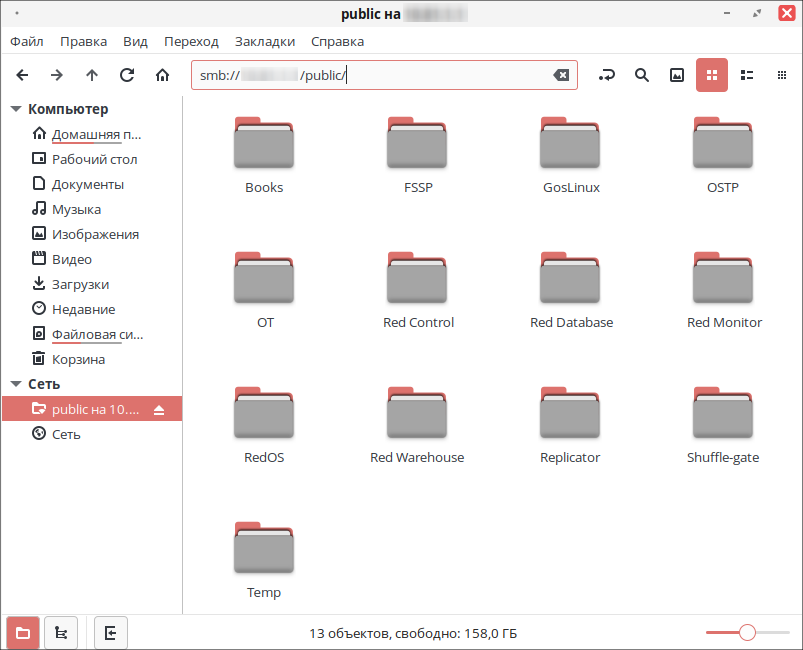Screen dimensions: 803x650
Task: Open Недавние in the sidebar
Action: (x=92, y=309)
